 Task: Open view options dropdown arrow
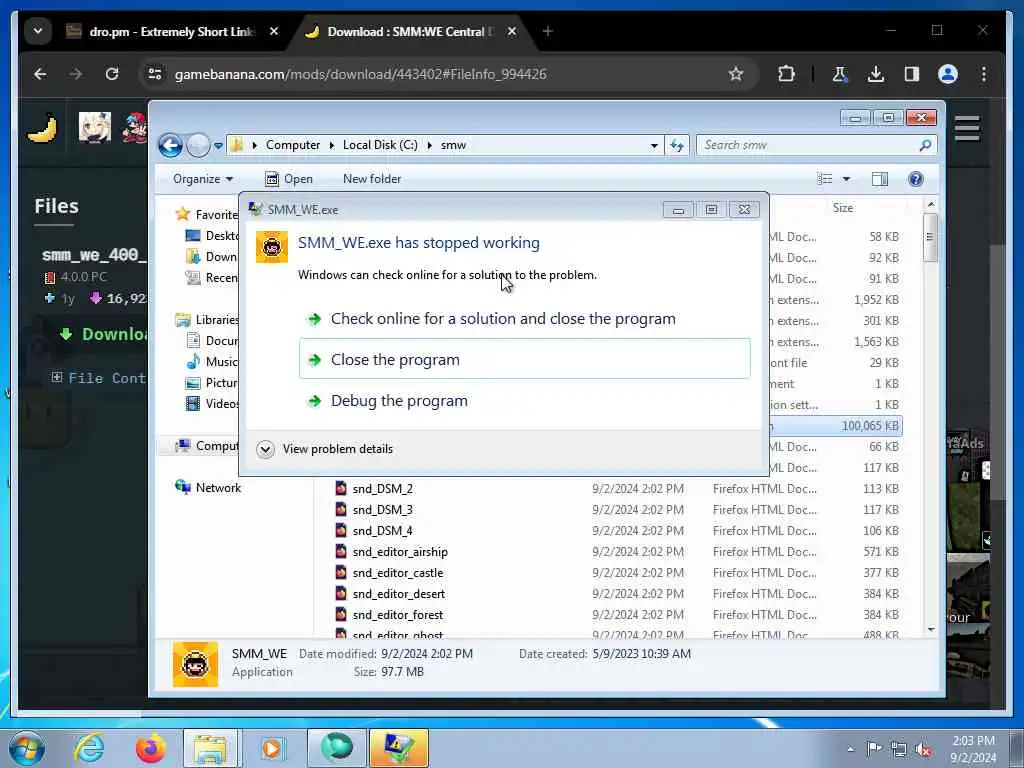pyautogui.click(x=846, y=179)
